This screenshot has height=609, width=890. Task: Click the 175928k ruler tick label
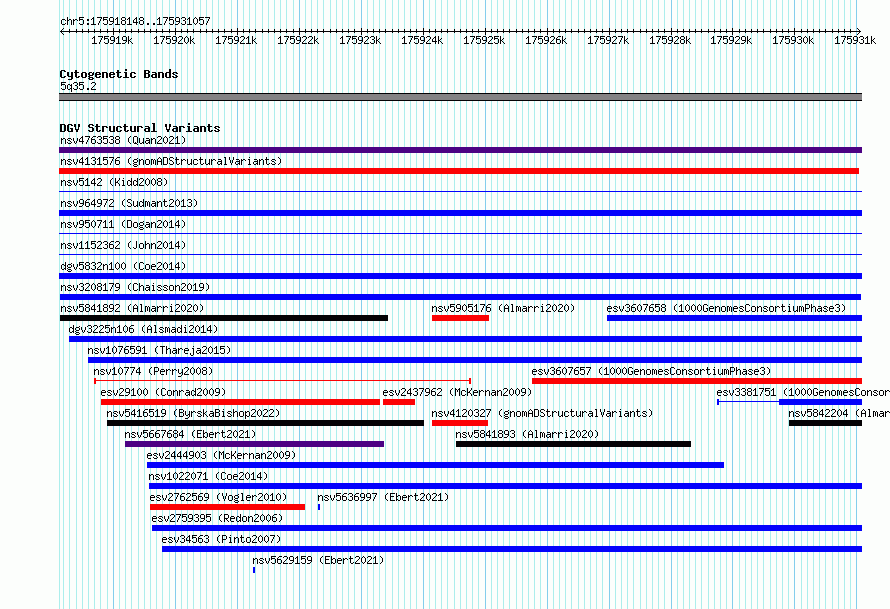[x=670, y=40]
